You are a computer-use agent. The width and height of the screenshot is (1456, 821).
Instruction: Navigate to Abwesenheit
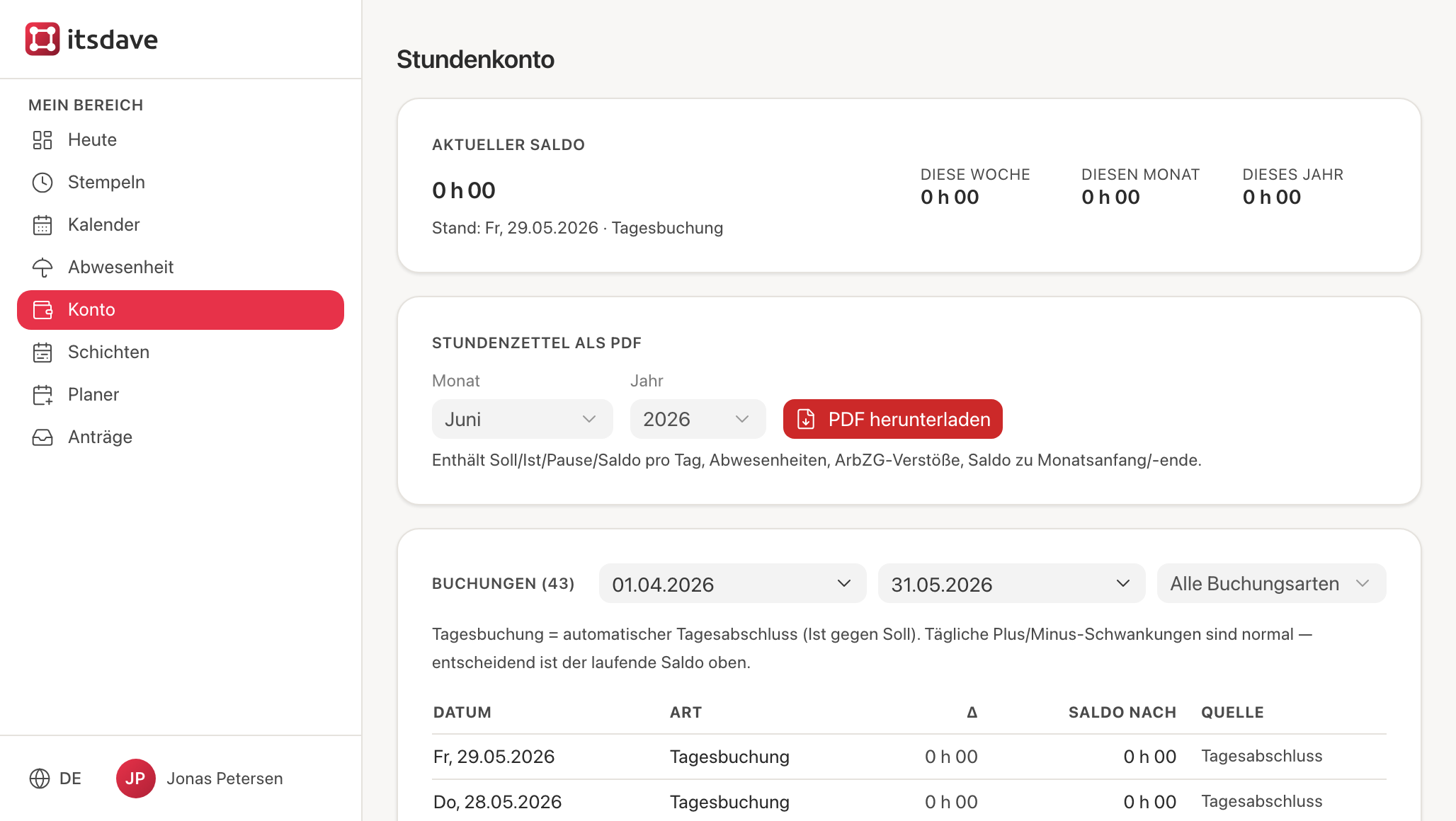pos(181,268)
